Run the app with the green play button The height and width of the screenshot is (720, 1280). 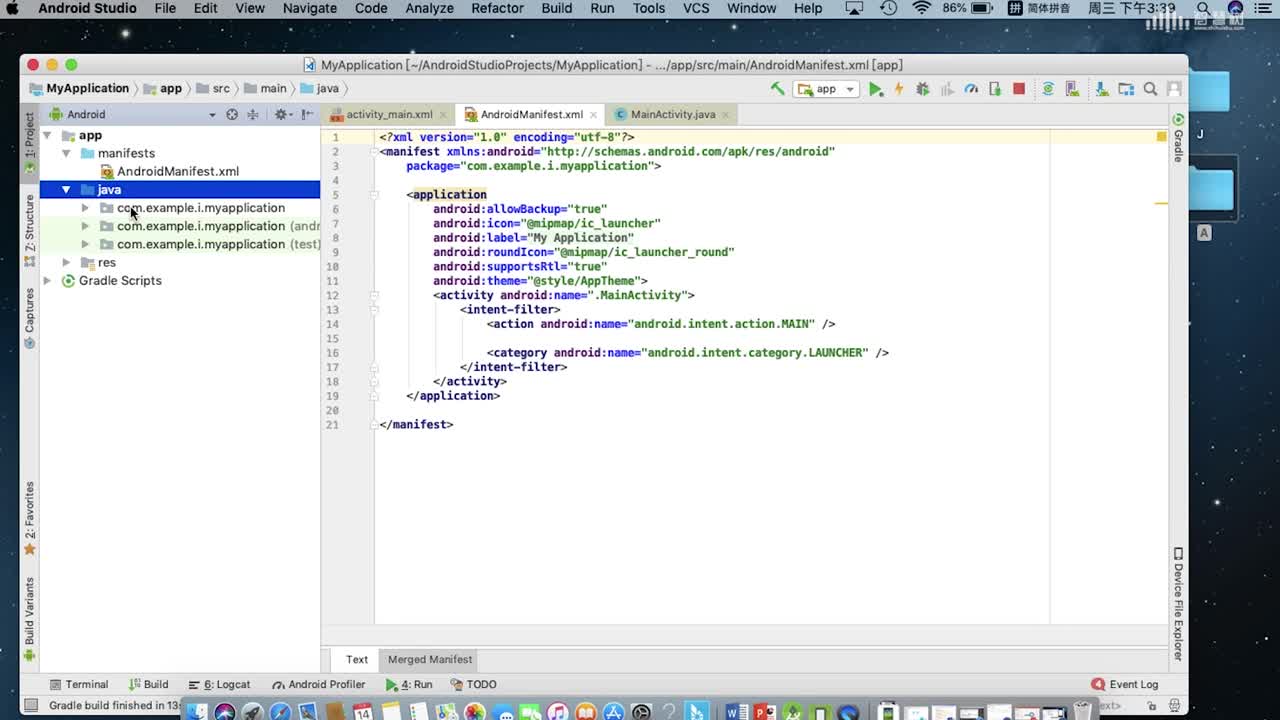click(x=876, y=89)
